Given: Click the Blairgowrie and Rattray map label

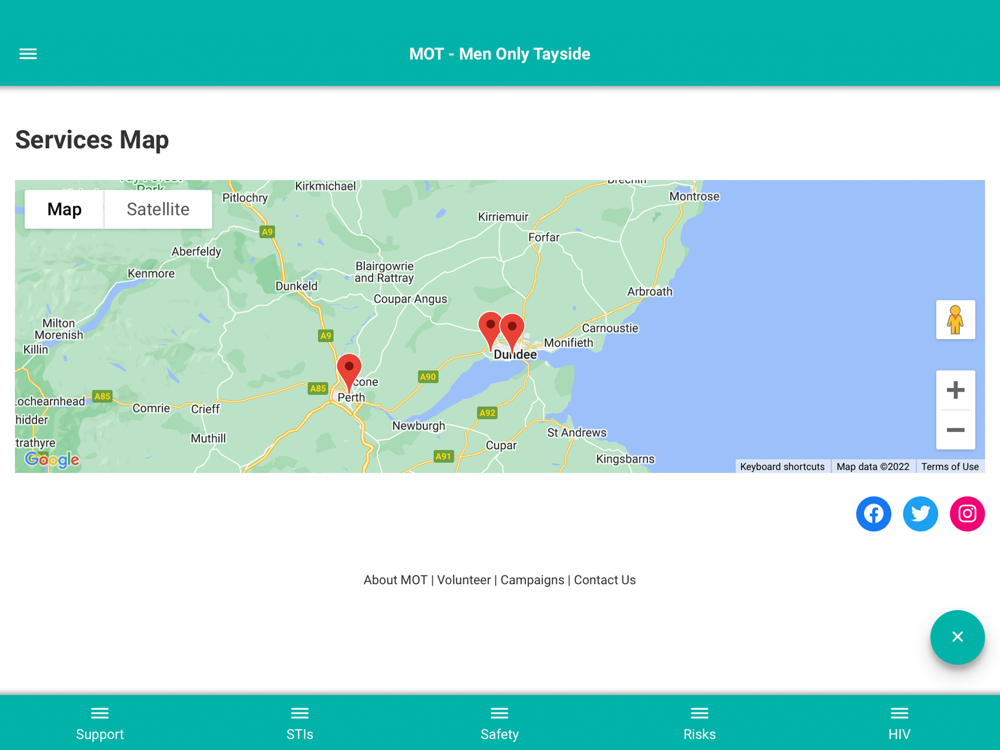Looking at the screenshot, I should [x=385, y=272].
